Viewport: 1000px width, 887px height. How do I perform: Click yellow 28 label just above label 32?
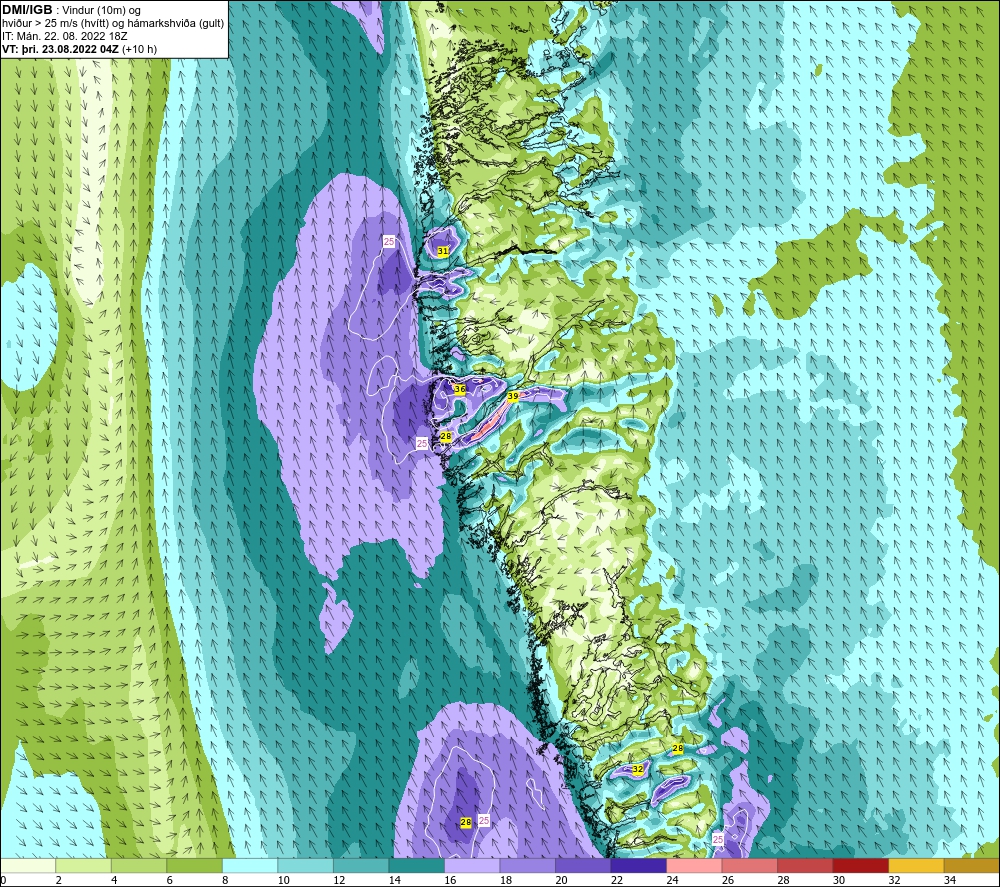click(x=678, y=748)
